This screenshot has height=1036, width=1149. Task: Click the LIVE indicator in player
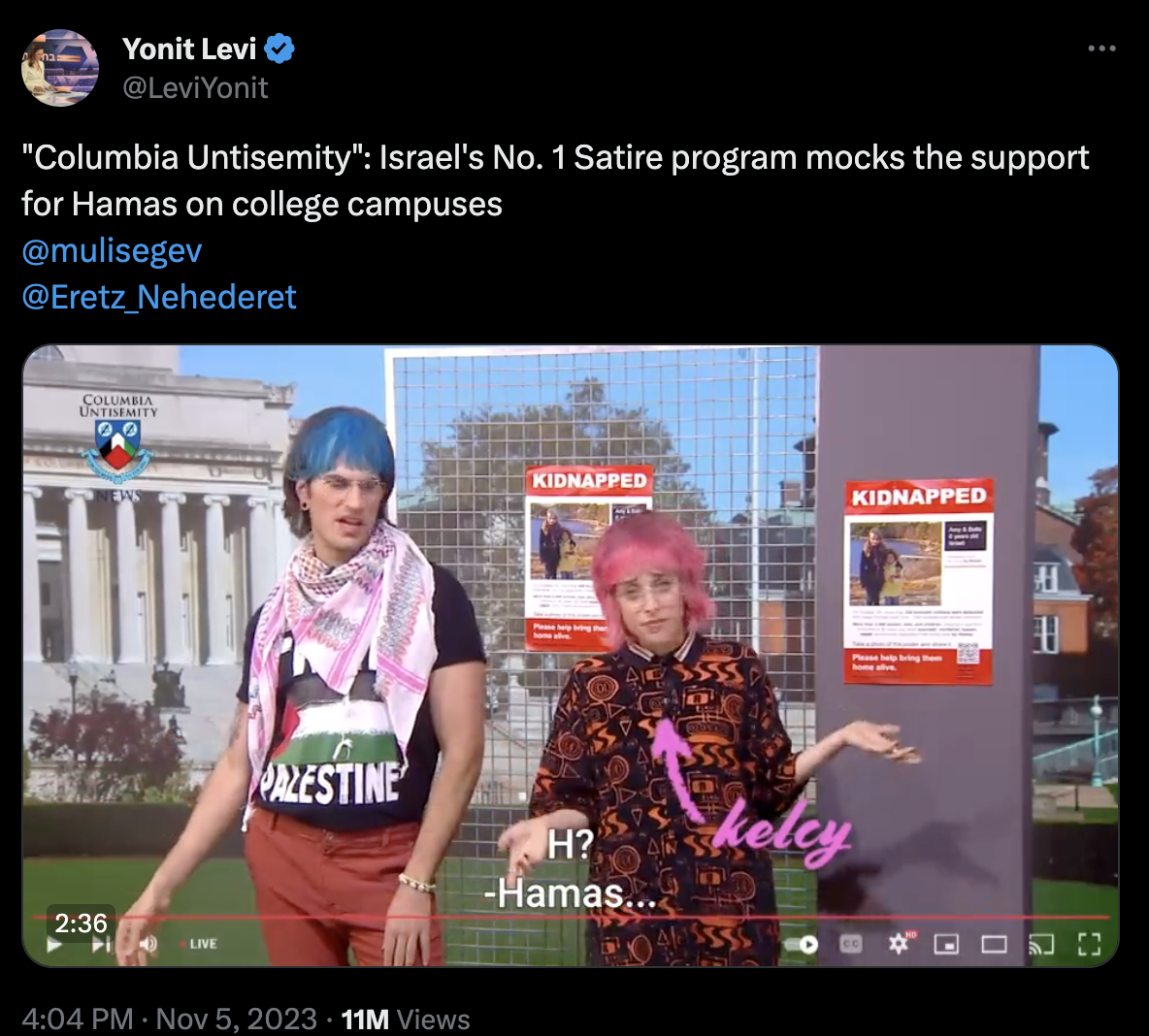(199, 944)
